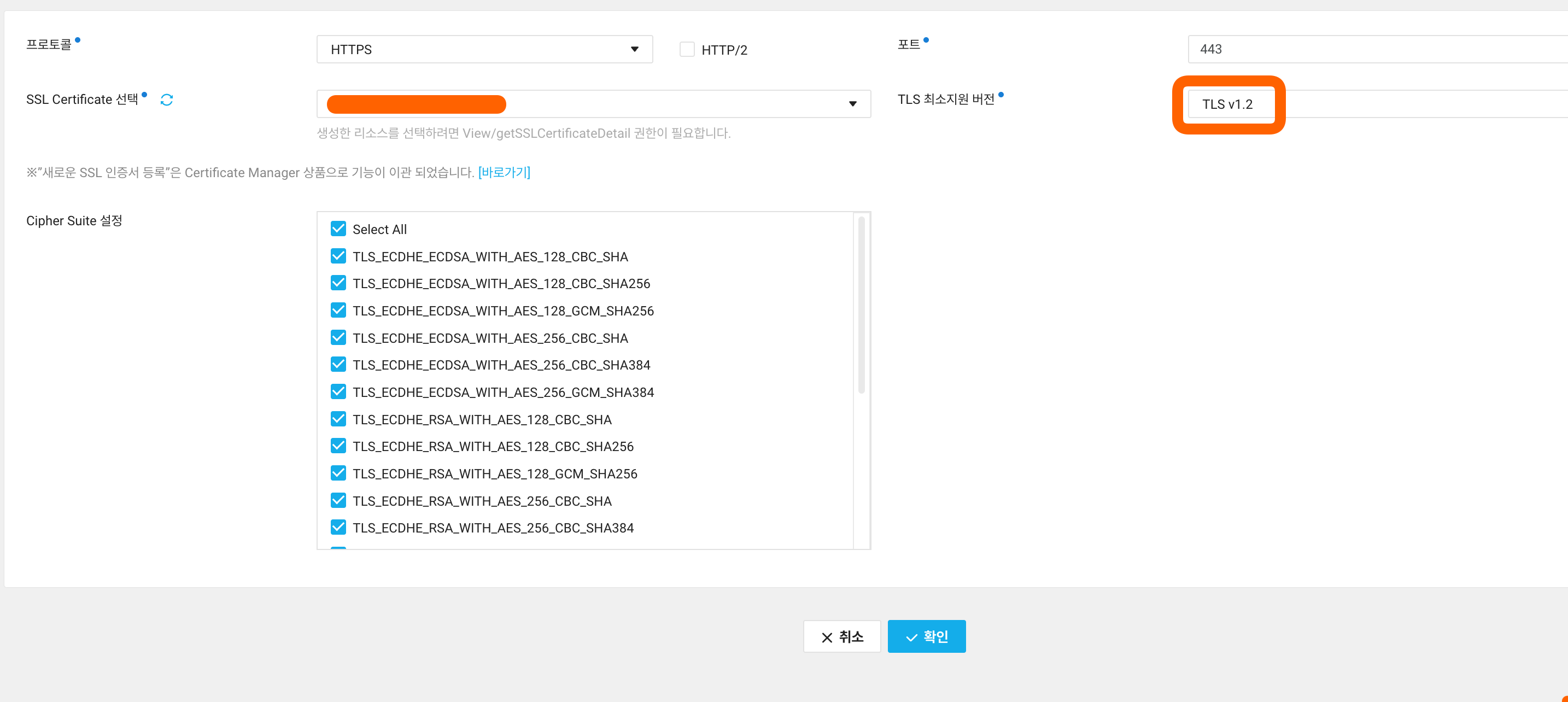Toggle TLS_ECDHE_RSA_WITH_AES_128_GCM_SHA256 checkbox
Screen dimensions: 1568x702
[338, 473]
